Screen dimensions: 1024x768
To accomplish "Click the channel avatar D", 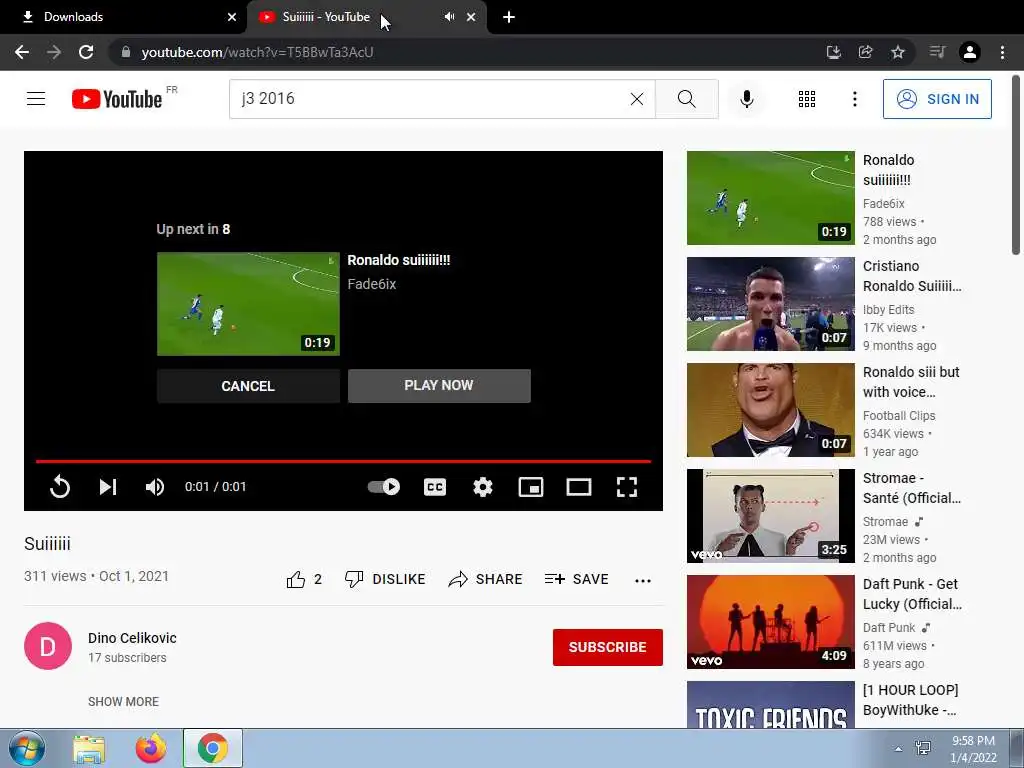I will click(x=48, y=646).
